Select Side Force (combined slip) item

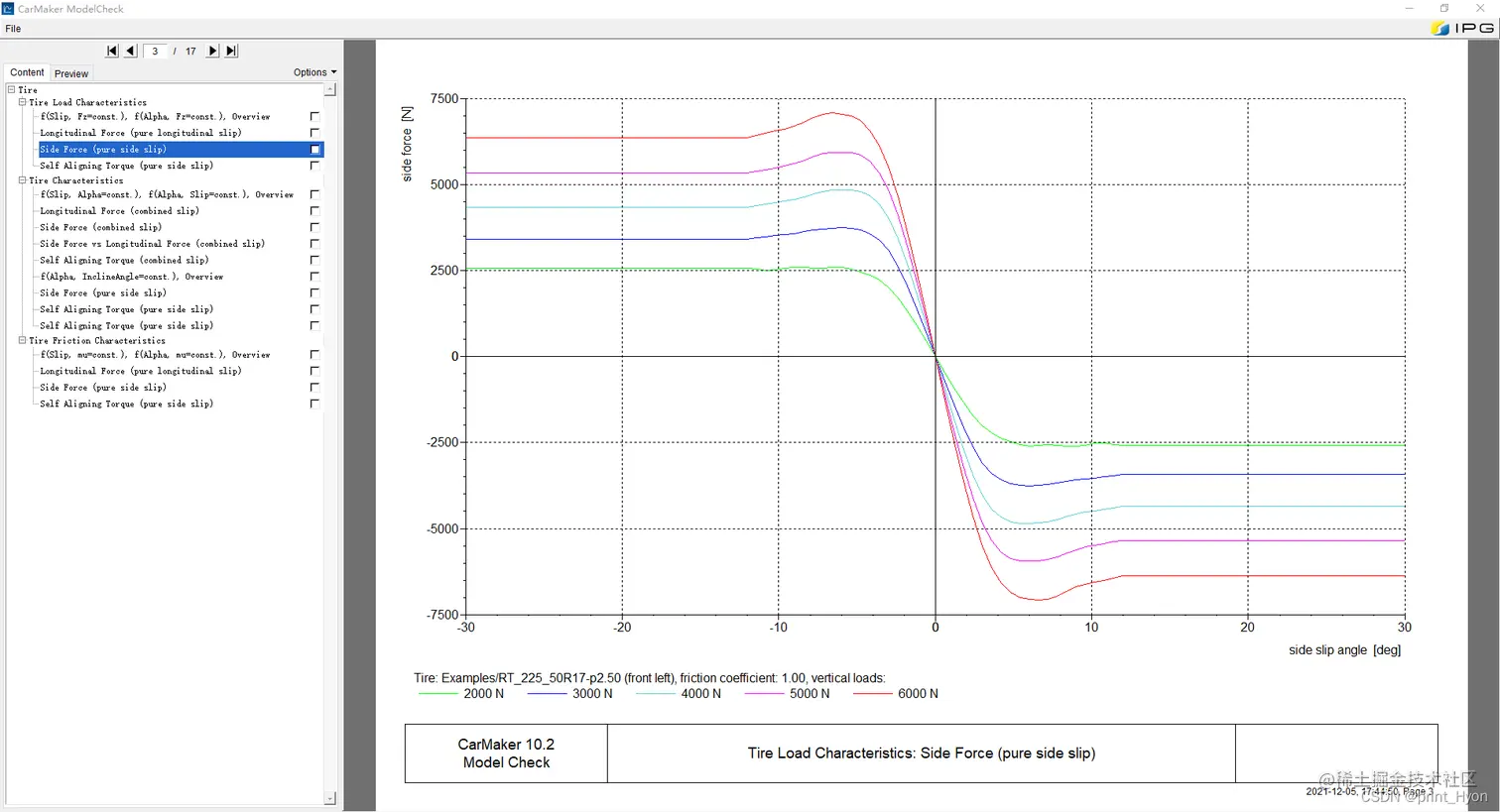(x=100, y=227)
